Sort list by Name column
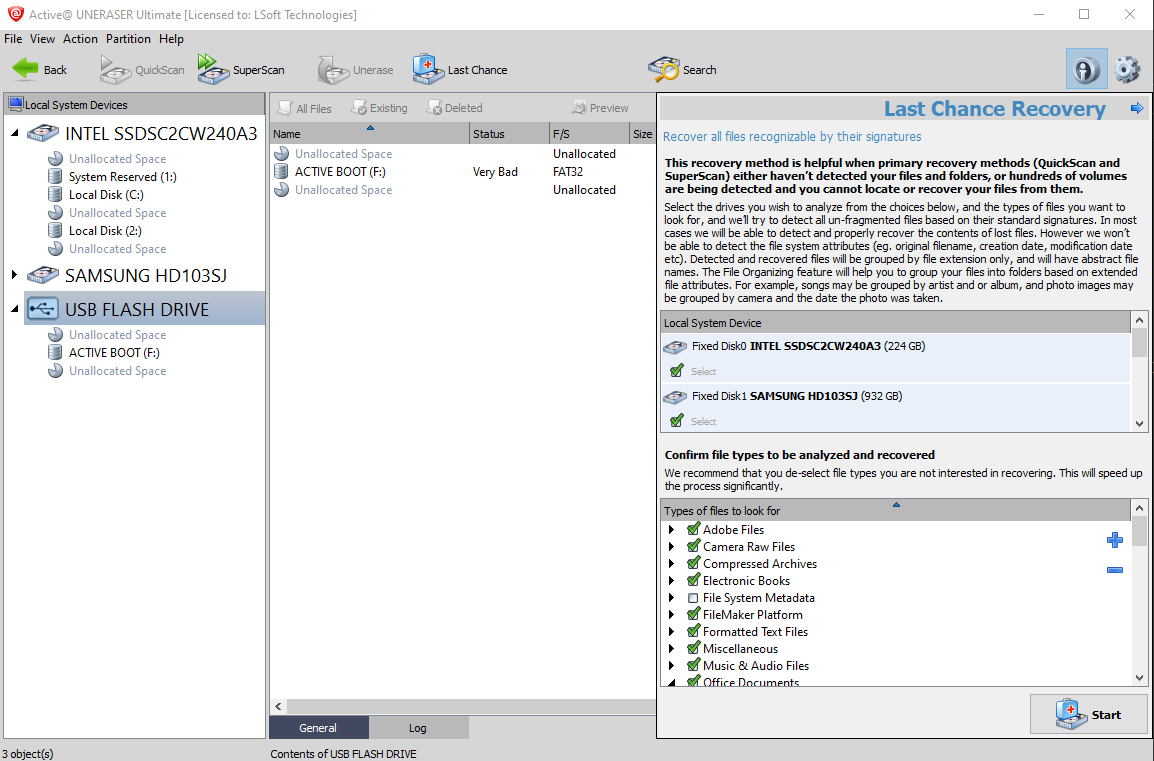The height and width of the screenshot is (761, 1154). [369, 134]
